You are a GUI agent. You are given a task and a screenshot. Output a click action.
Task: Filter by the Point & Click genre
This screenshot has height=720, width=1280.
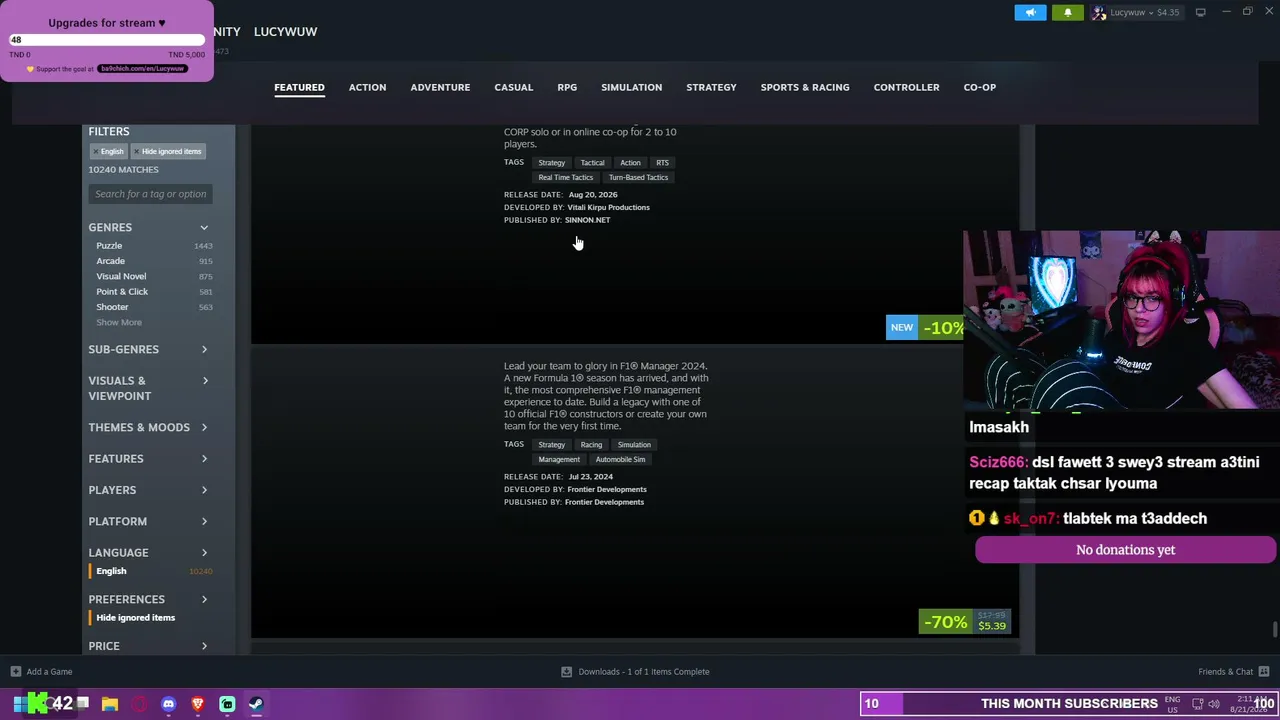[122, 292]
